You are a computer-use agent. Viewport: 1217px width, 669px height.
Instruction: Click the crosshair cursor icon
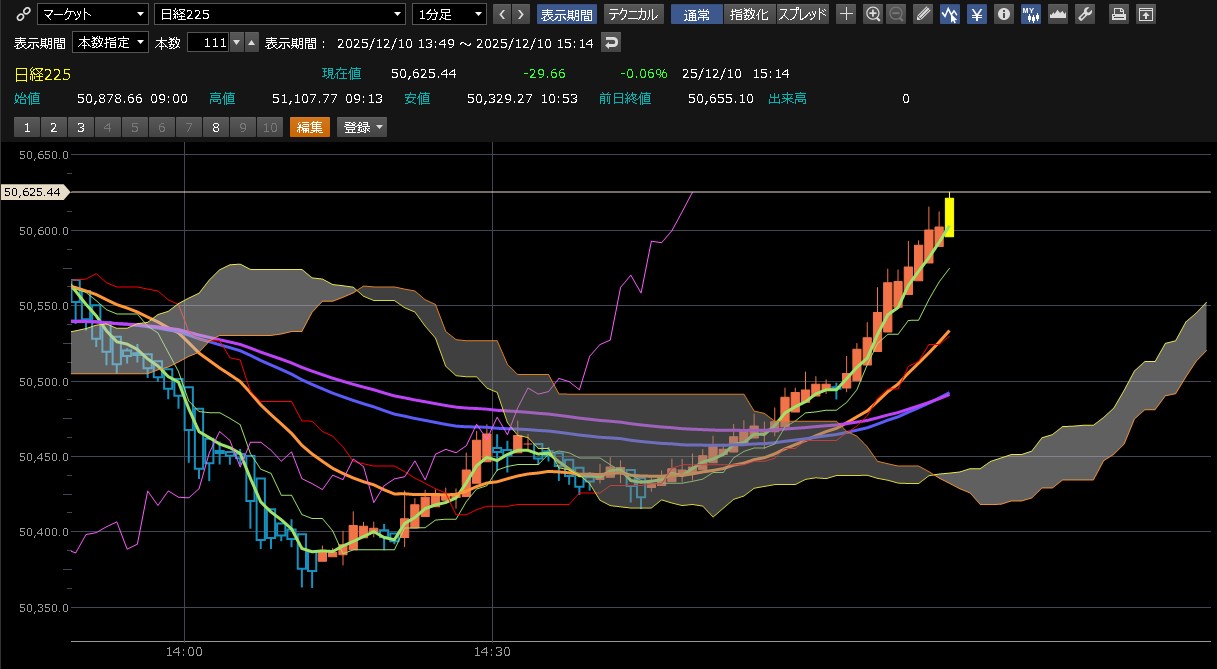[x=846, y=14]
